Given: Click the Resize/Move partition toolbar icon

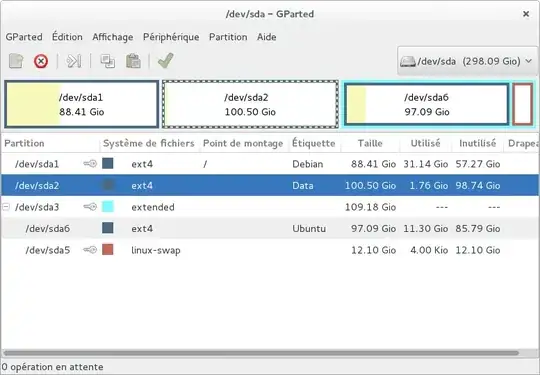Looking at the screenshot, I should click(x=74, y=61).
